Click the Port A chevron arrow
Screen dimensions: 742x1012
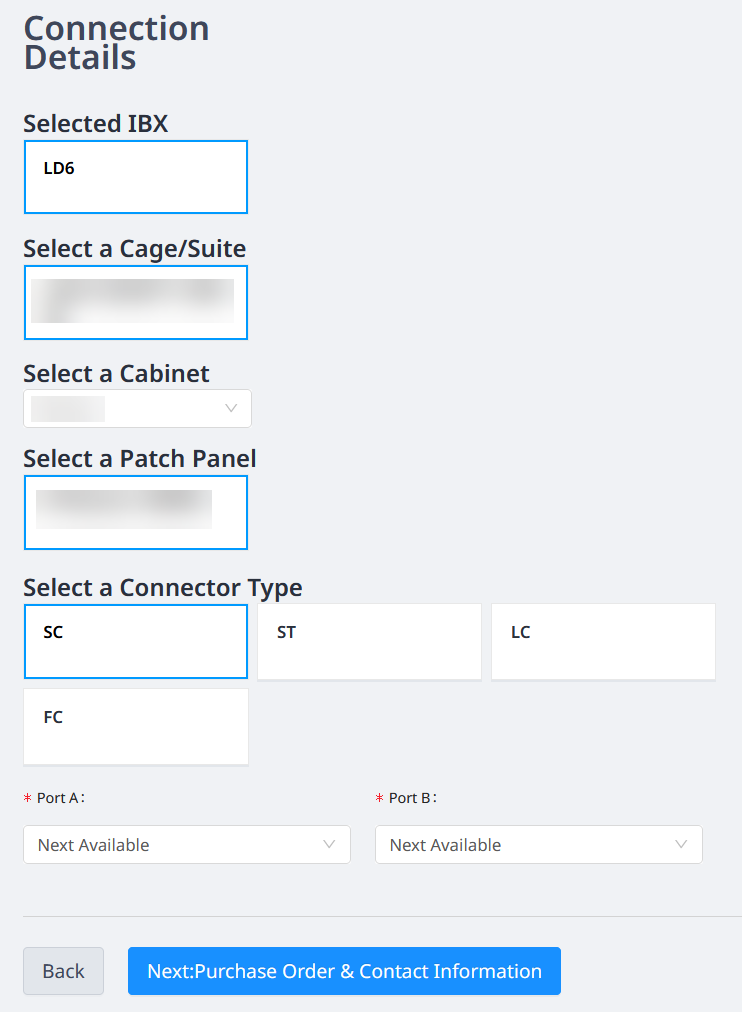point(329,844)
